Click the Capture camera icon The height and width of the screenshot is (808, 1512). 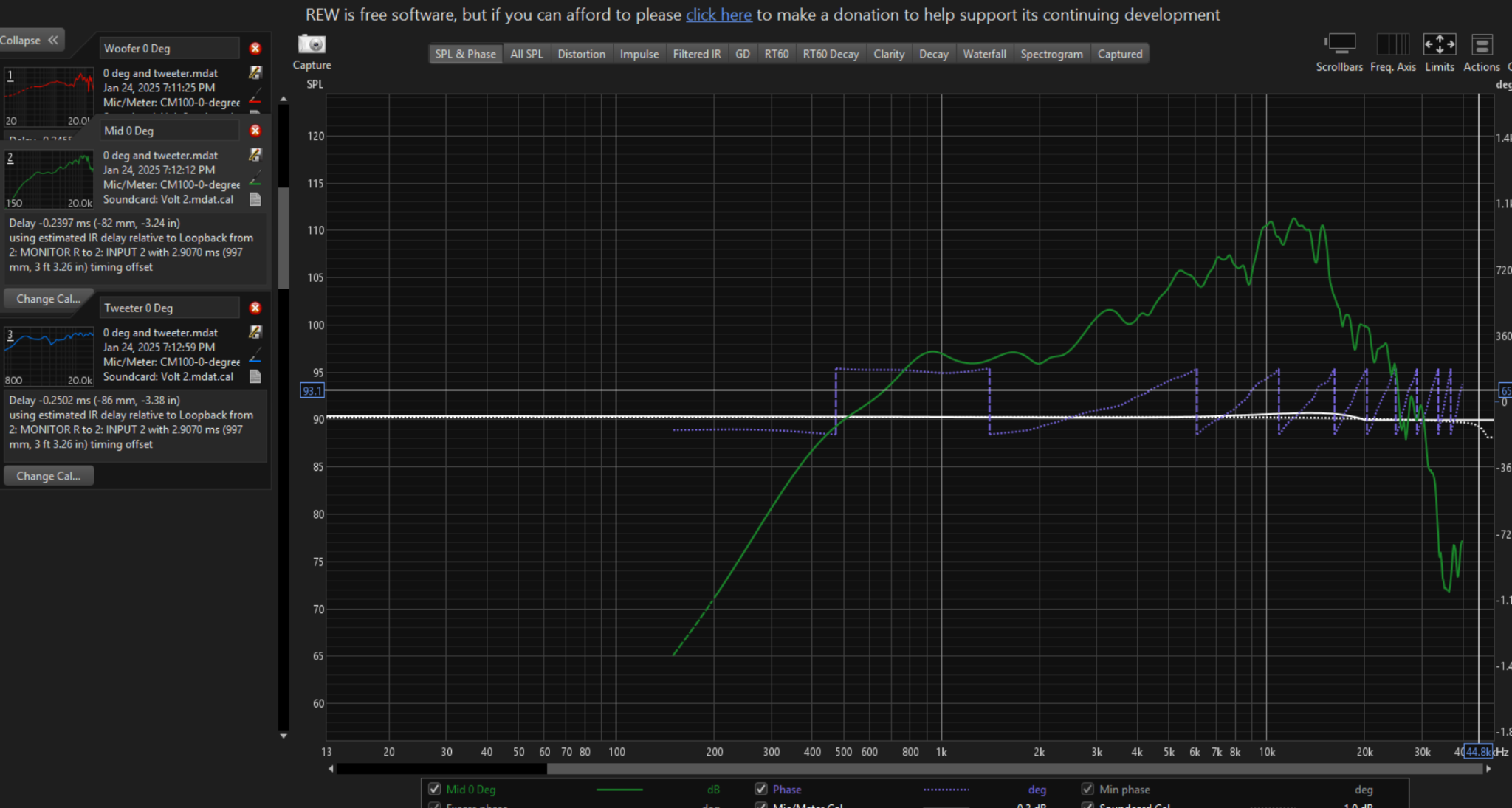pos(312,44)
